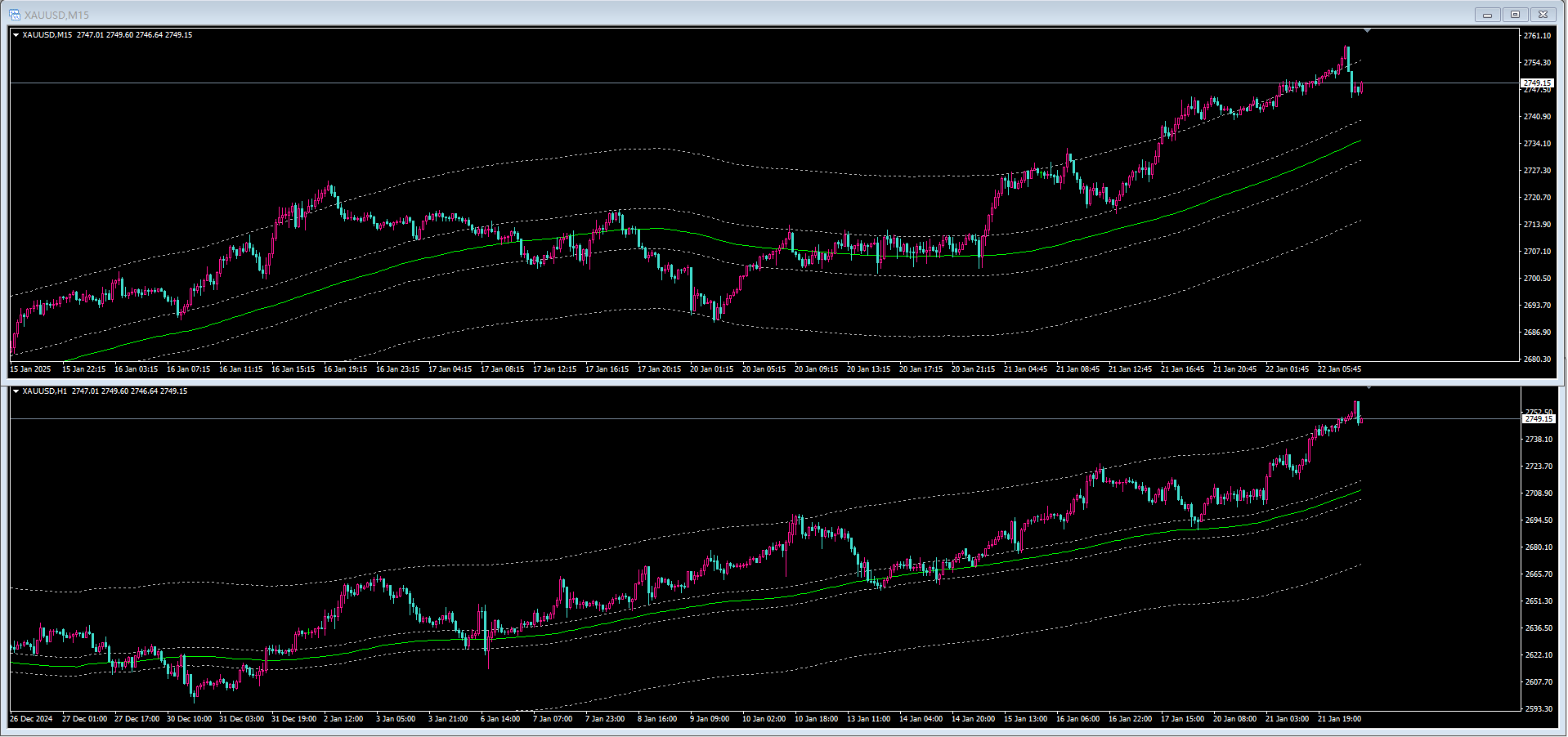Viewport: 1568px width, 737px height.
Task: Click the chart window icon in the title bar
Action: point(14,15)
